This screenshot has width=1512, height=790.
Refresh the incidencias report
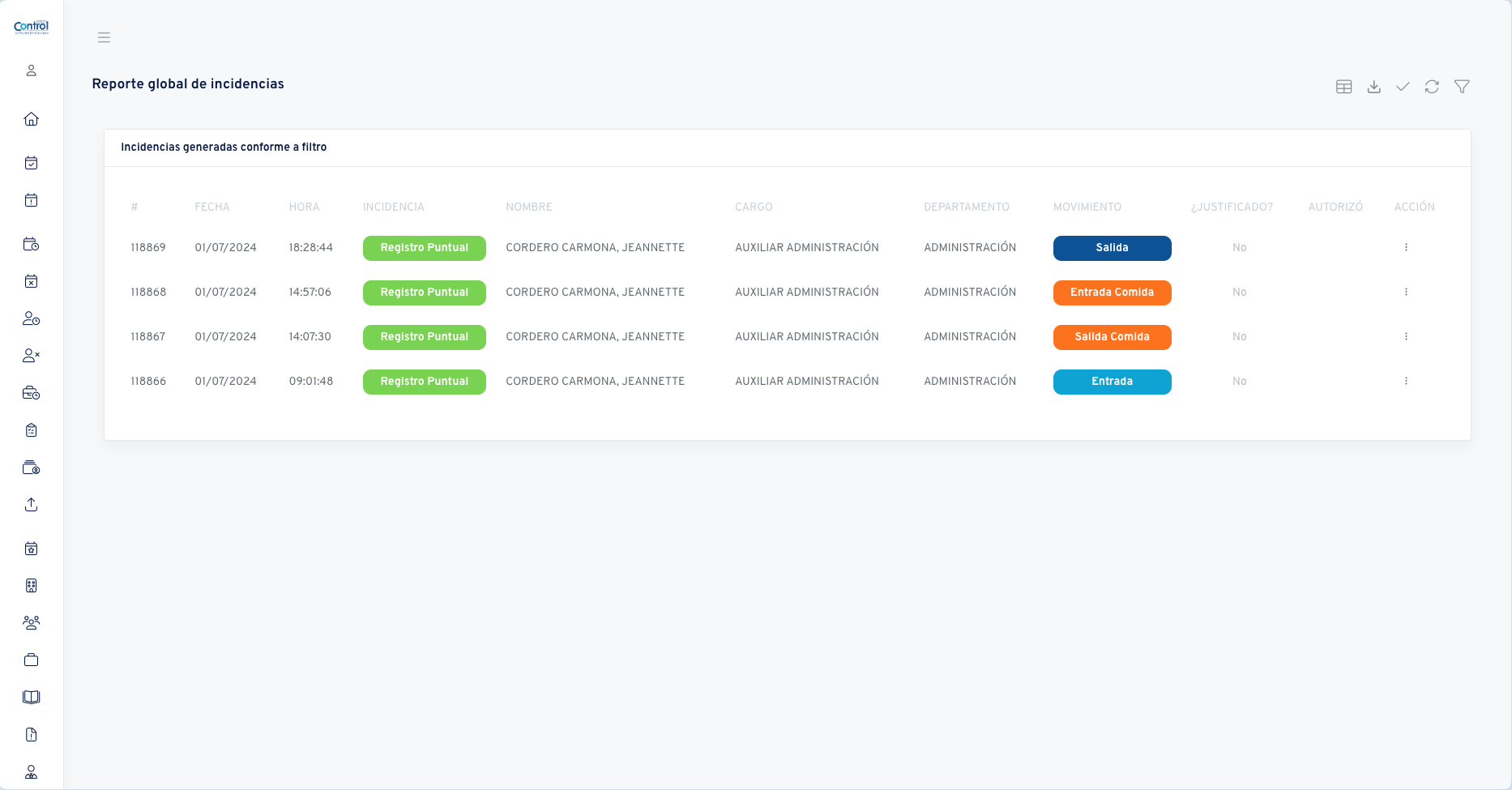(x=1432, y=87)
